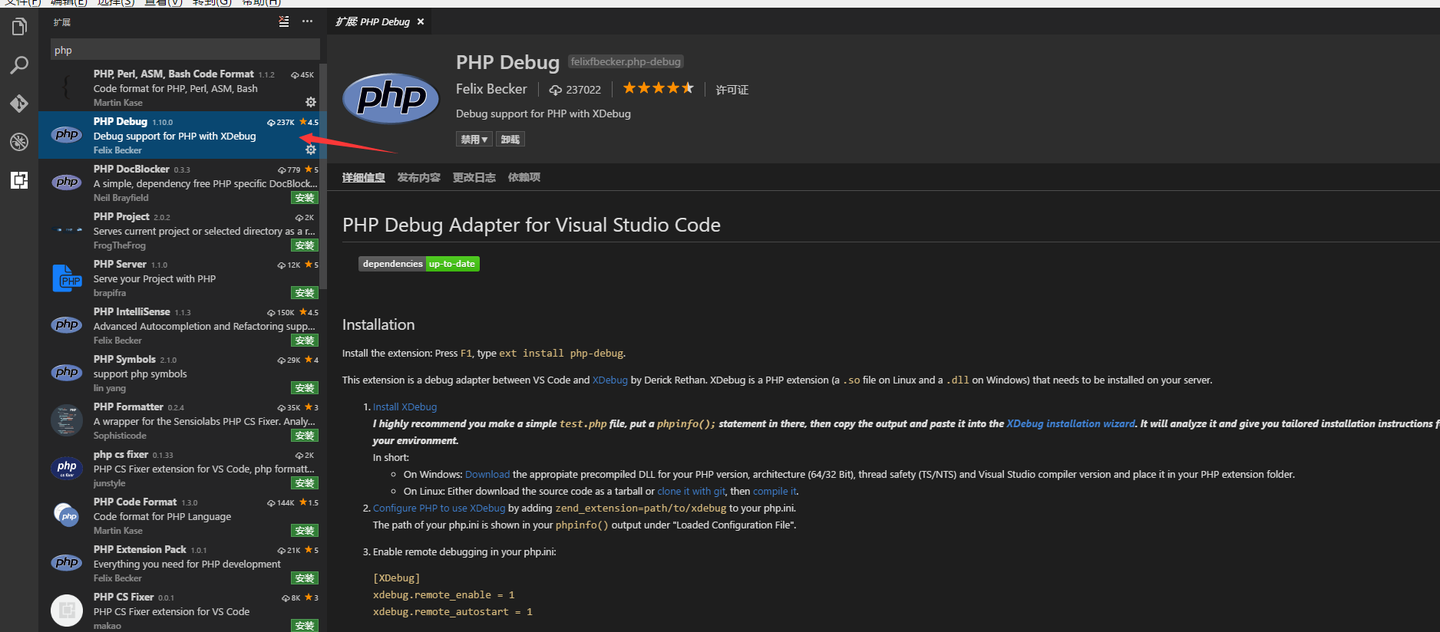1440x632 pixels.
Task: Click the PHP Debug extension logo on the detail page
Action: point(390,99)
